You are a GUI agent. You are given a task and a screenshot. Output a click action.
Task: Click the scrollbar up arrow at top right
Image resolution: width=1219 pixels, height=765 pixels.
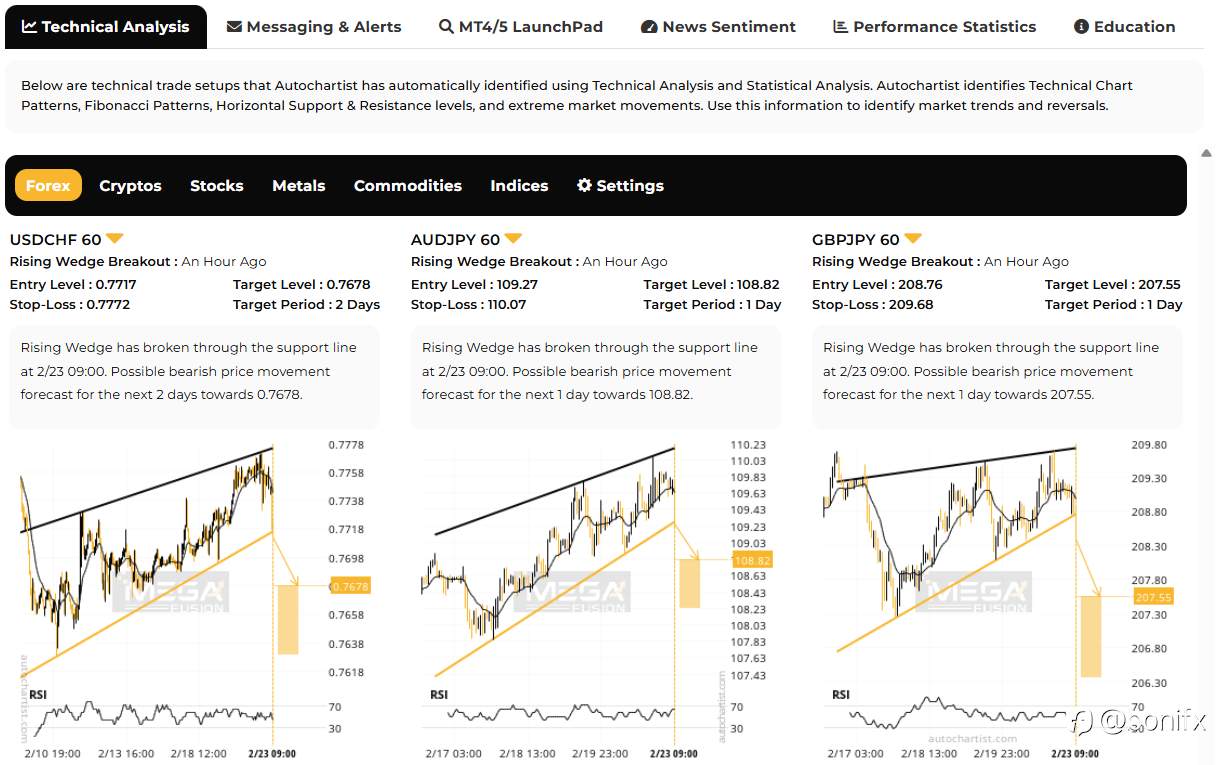(x=1206, y=153)
